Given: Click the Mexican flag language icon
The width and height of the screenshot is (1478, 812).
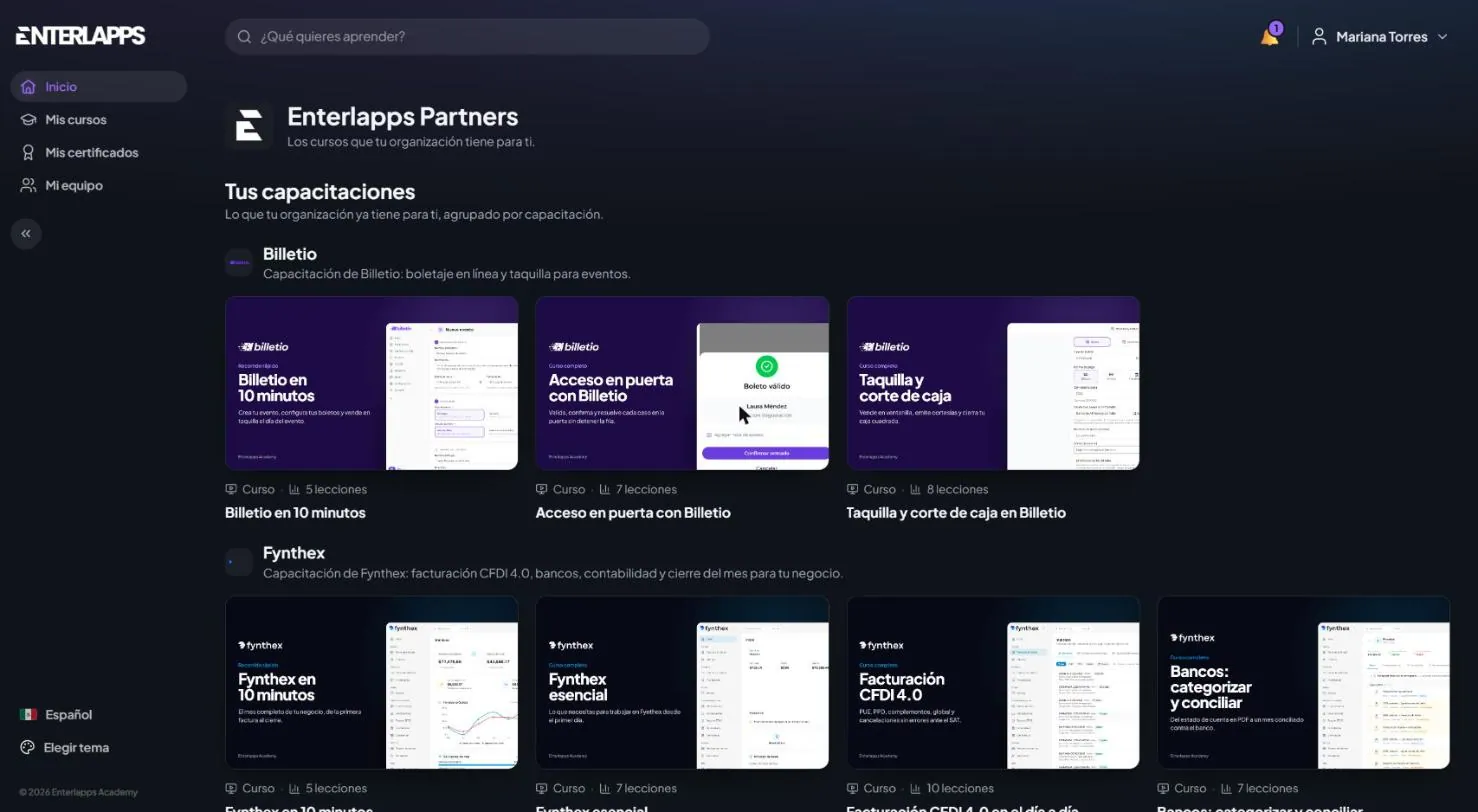Looking at the screenshot, I should pyautogui.click(x=28, y=715).
